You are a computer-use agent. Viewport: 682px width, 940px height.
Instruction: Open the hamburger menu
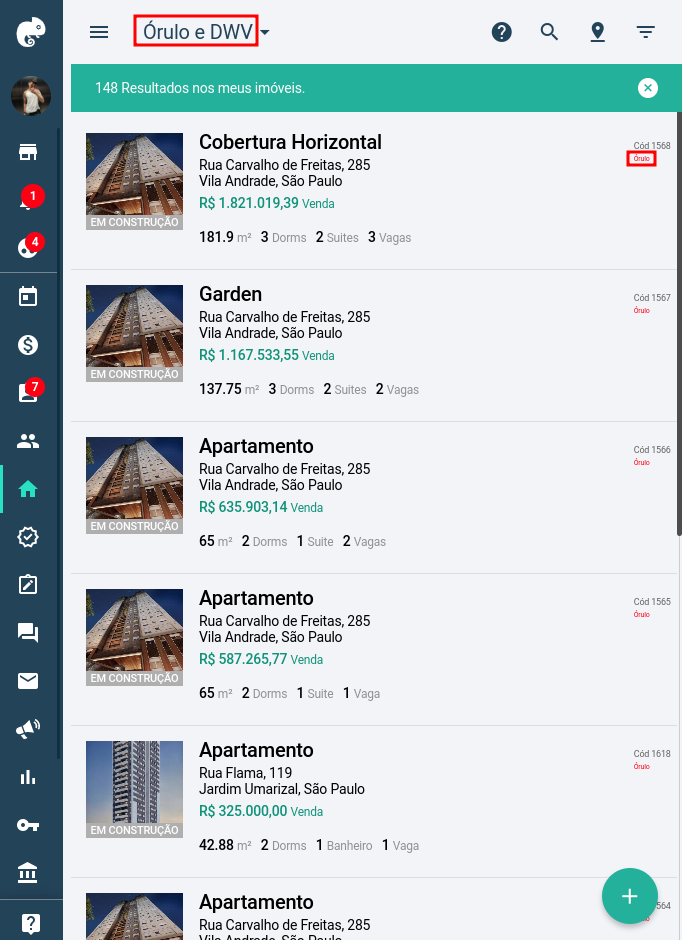pos(99,32)
